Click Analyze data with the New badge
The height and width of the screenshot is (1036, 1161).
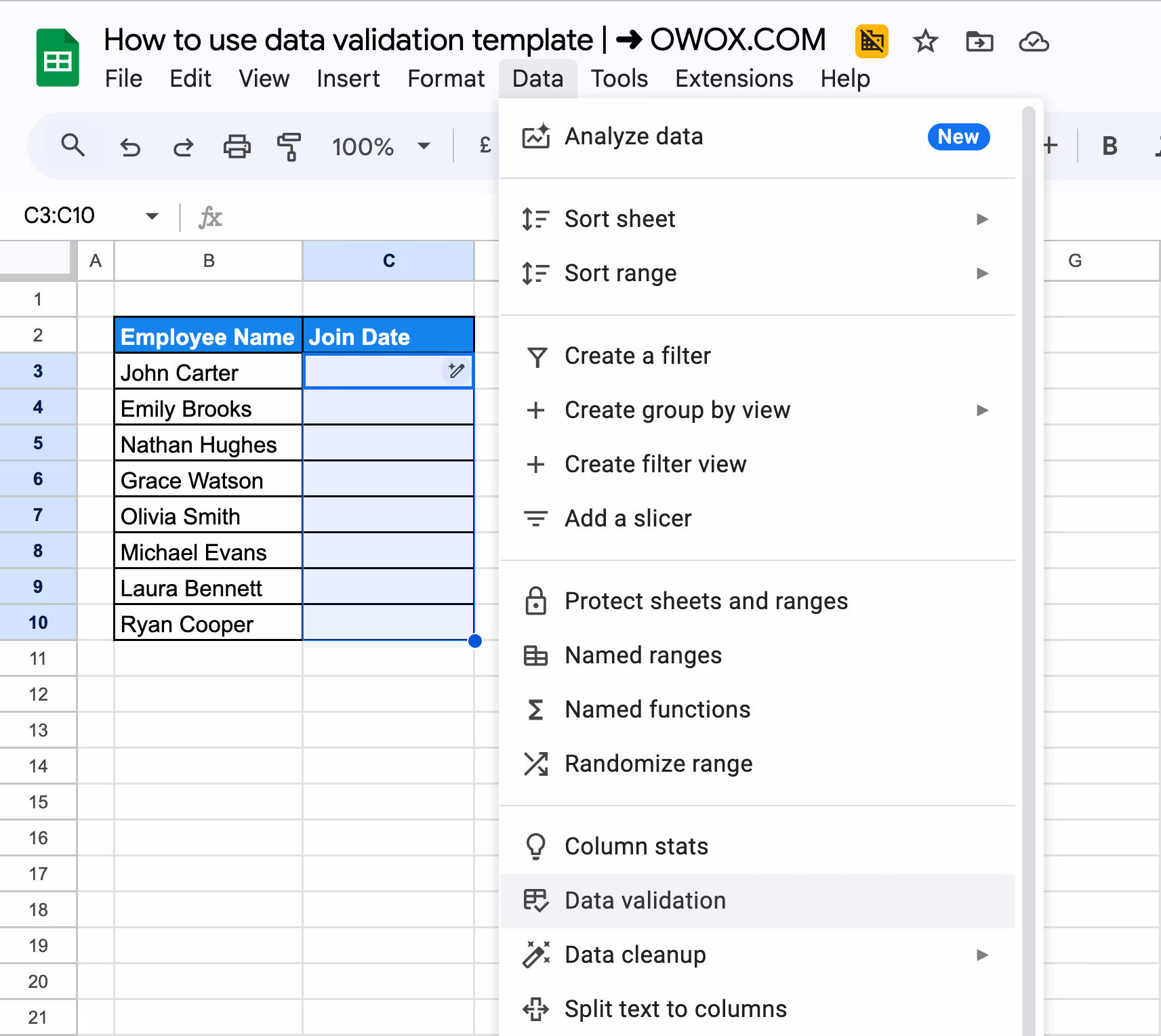pos(633,136)
